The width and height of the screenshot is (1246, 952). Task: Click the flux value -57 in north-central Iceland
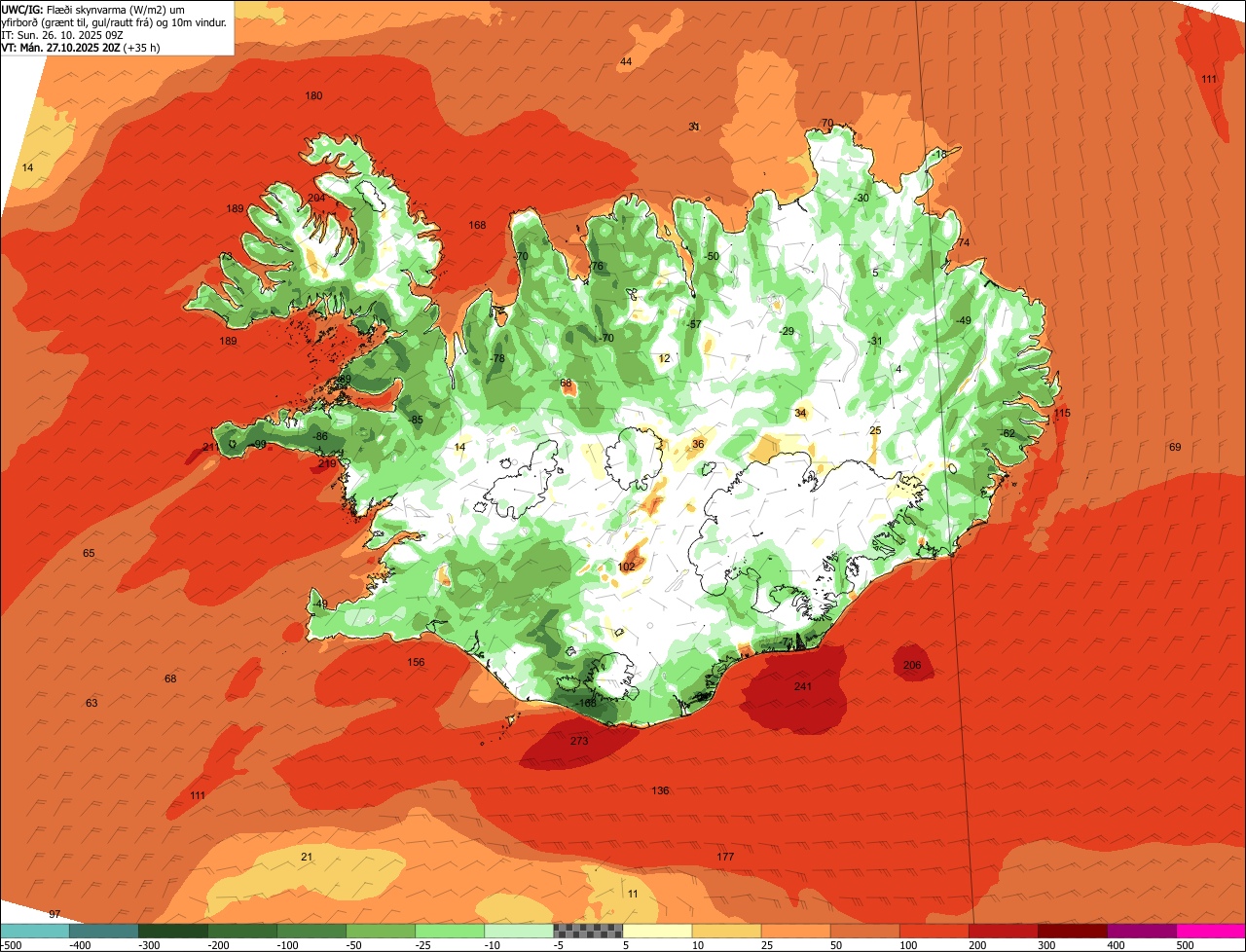coord(693,323)
